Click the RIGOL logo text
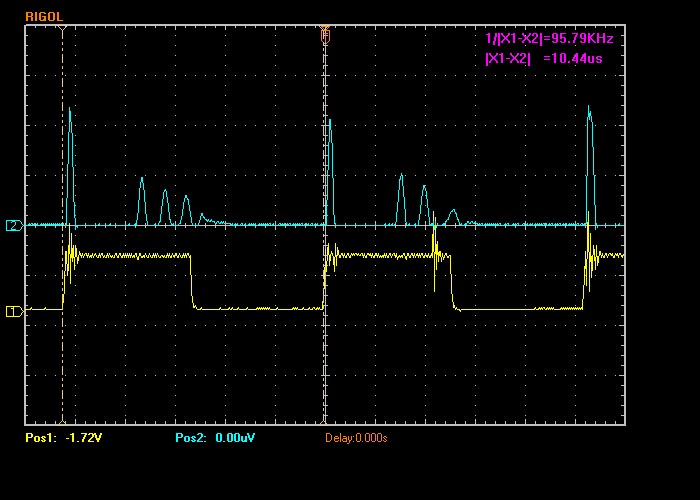Screen dimensions: 700x500 click(44, 17)
